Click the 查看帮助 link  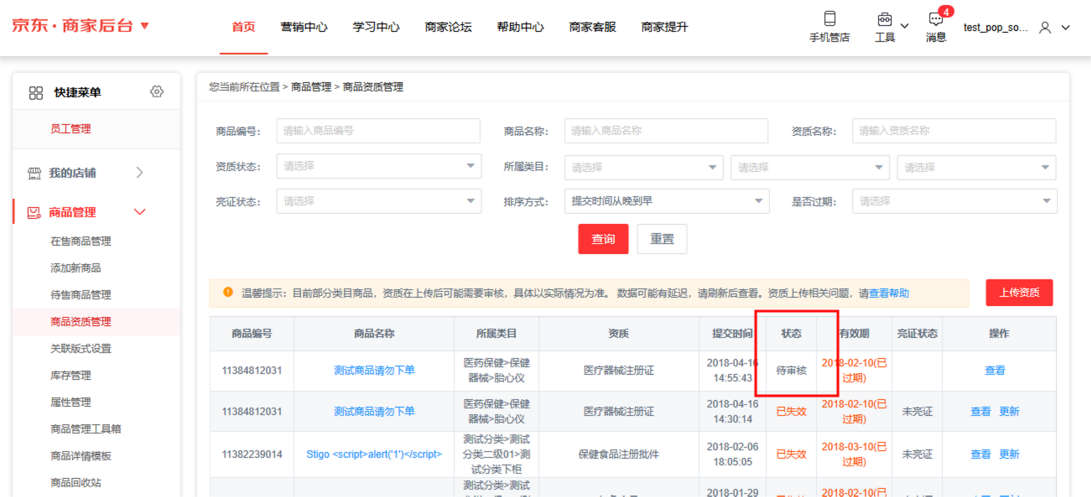[x=888, y=294]
